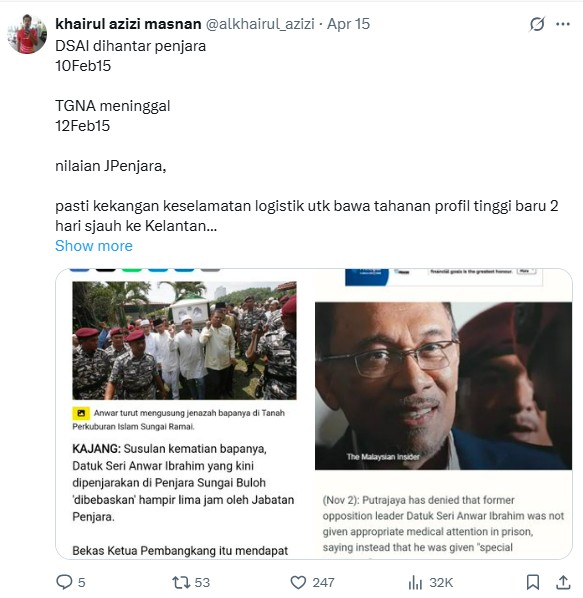Open Apr 15 post timestamp

pos(349,24)
